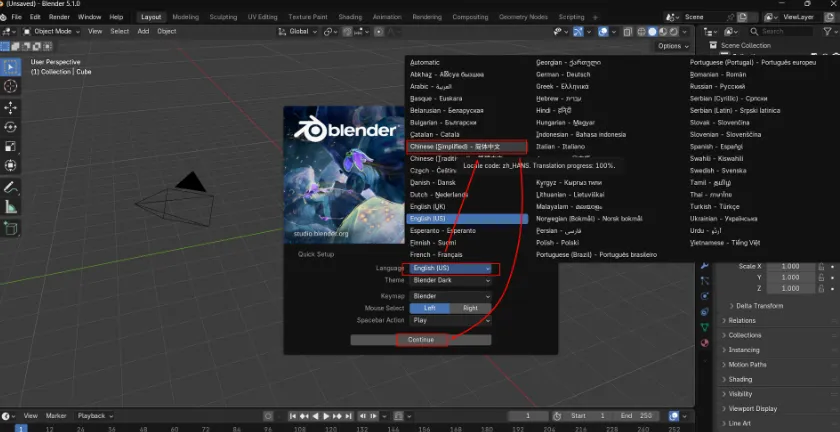Toggle preview range stopwatch icon
Screen dimensions: 840x432
tap(557, 416)
